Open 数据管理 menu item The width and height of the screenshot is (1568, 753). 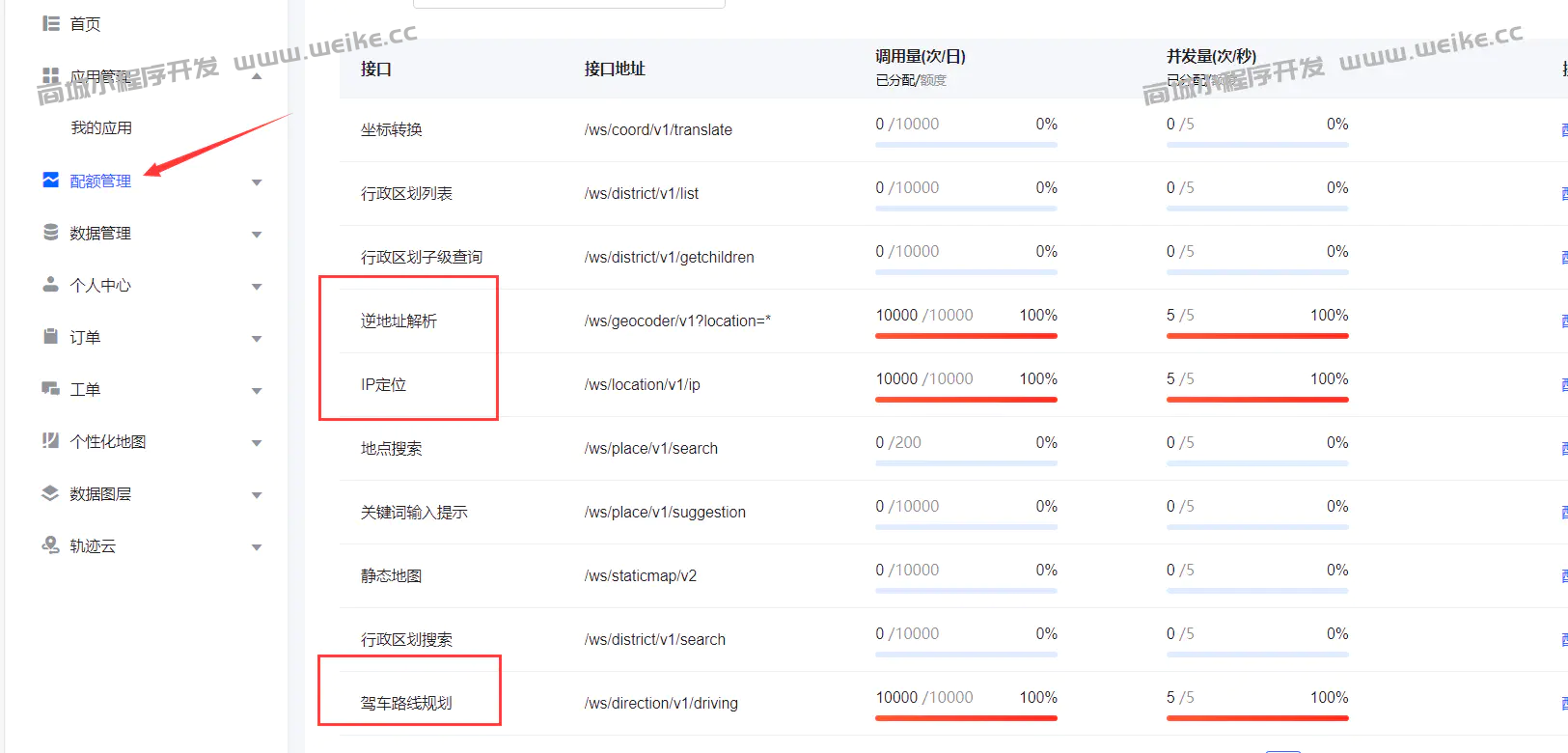[x=100, y=233]
